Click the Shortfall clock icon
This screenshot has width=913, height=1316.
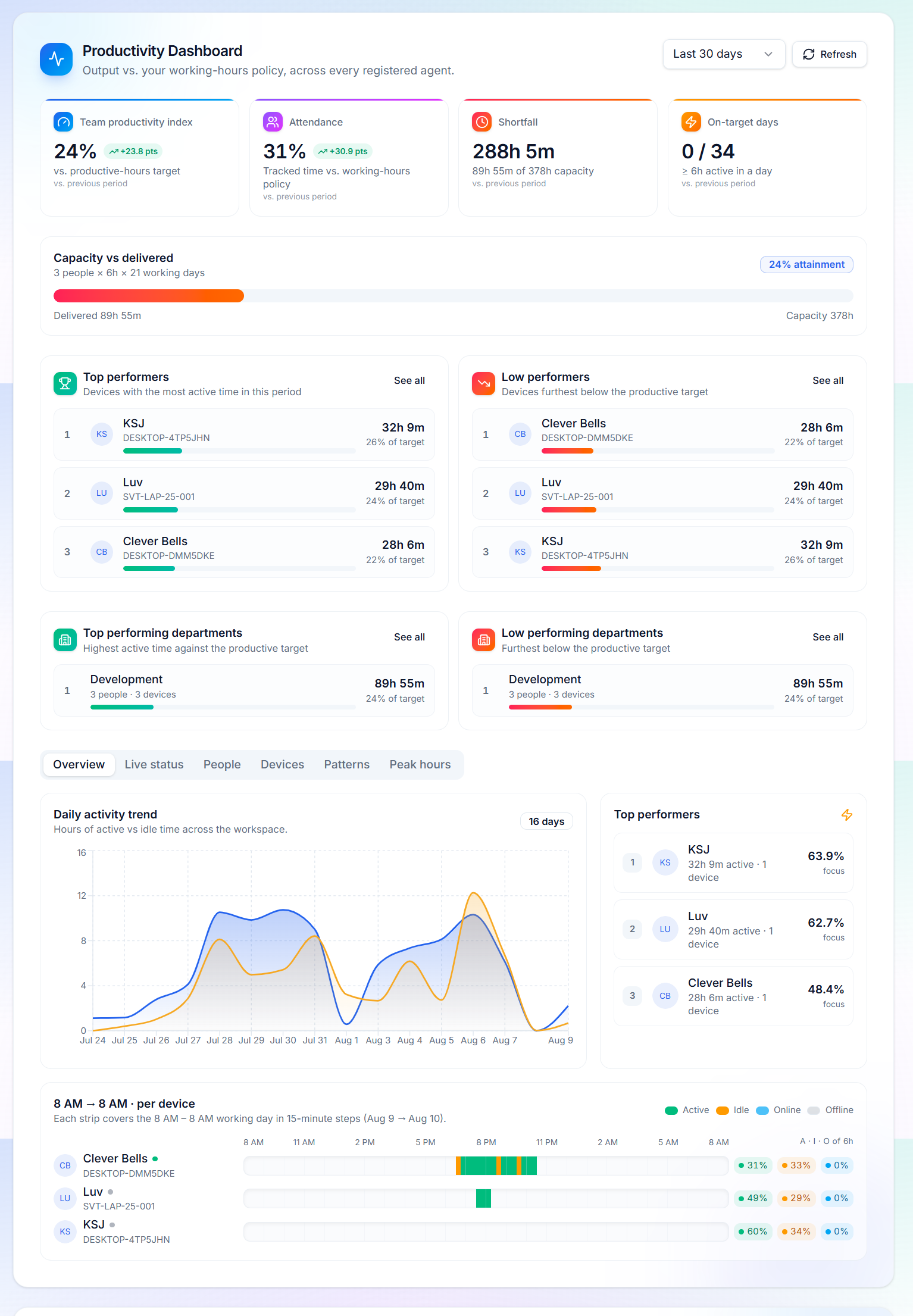coord(481,122)
